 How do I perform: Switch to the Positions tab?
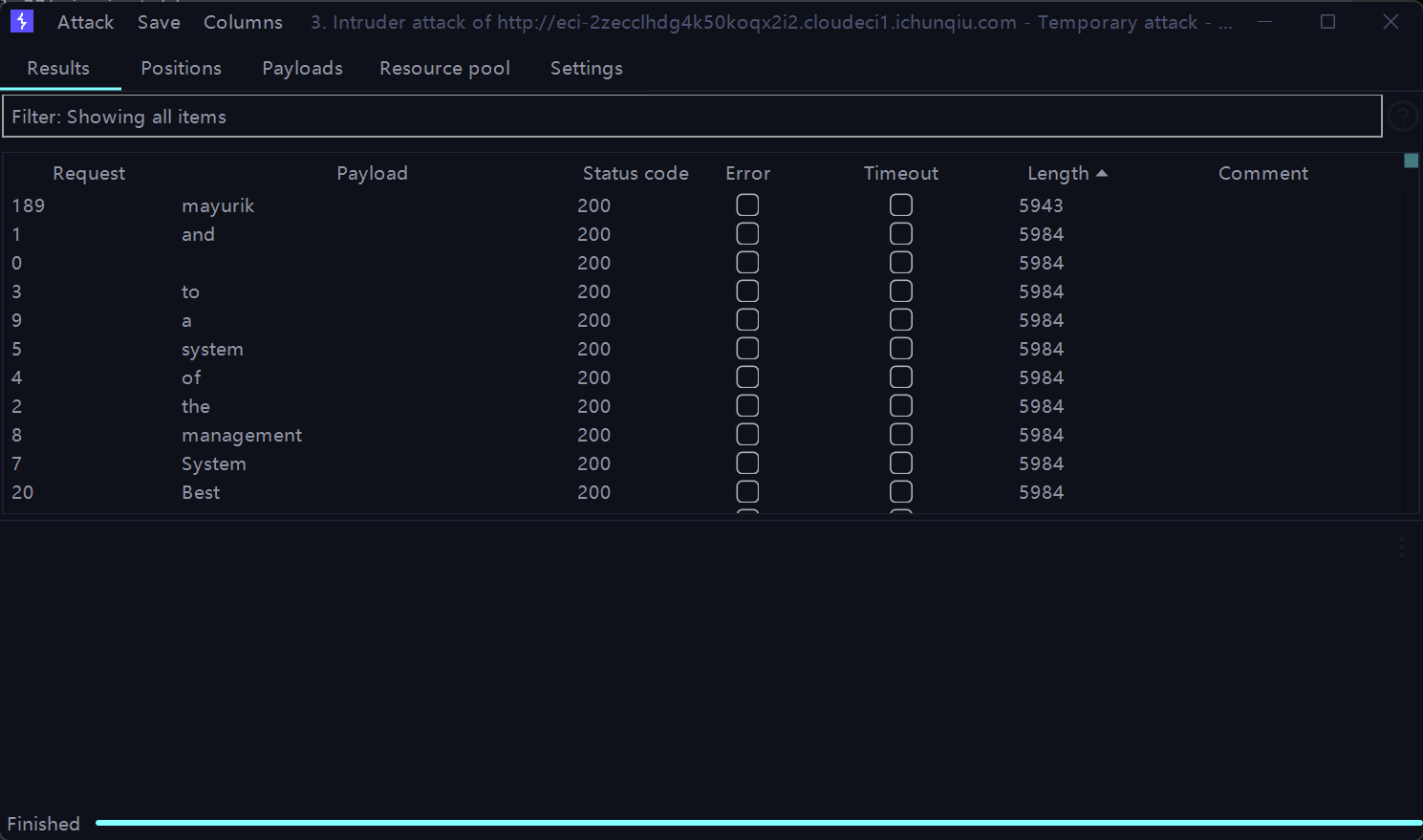(x=181, y=68)
